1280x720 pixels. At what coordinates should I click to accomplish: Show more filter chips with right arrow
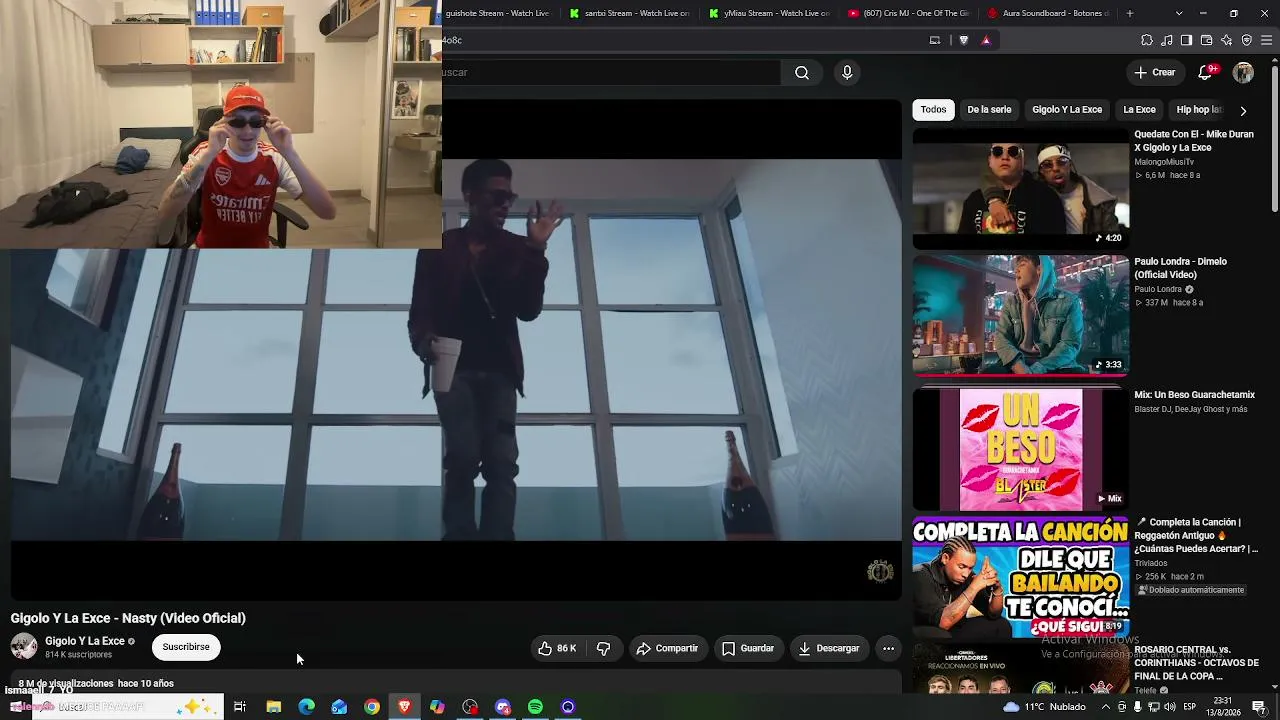point(1243,111)
